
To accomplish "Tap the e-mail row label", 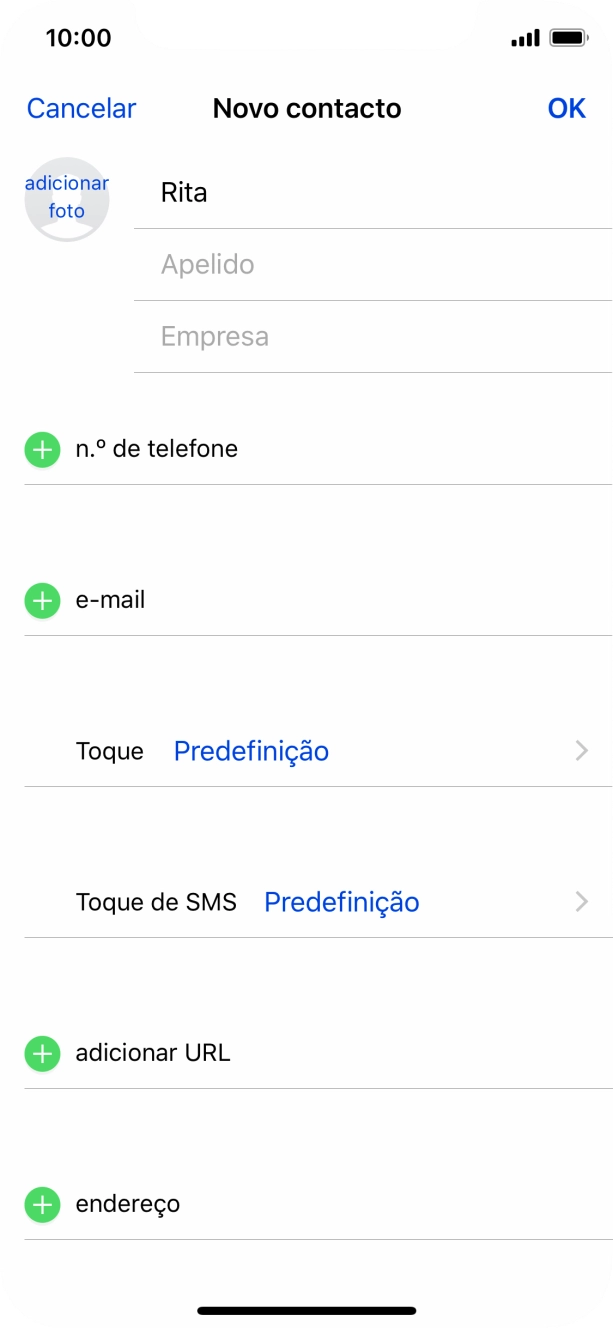I will pyautogui.click(x=110, y=600).
